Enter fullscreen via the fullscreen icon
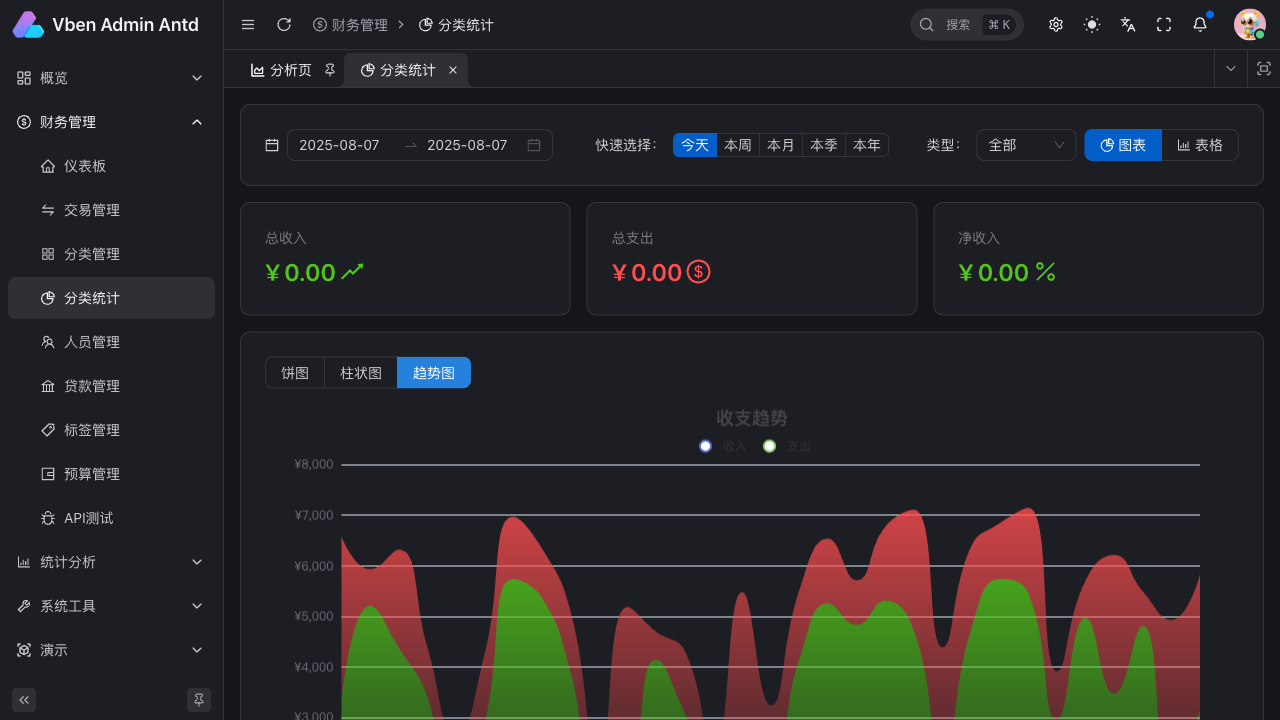Image resolution: width=1280 pixels, height=720 pixels. tap(1164, 25)
